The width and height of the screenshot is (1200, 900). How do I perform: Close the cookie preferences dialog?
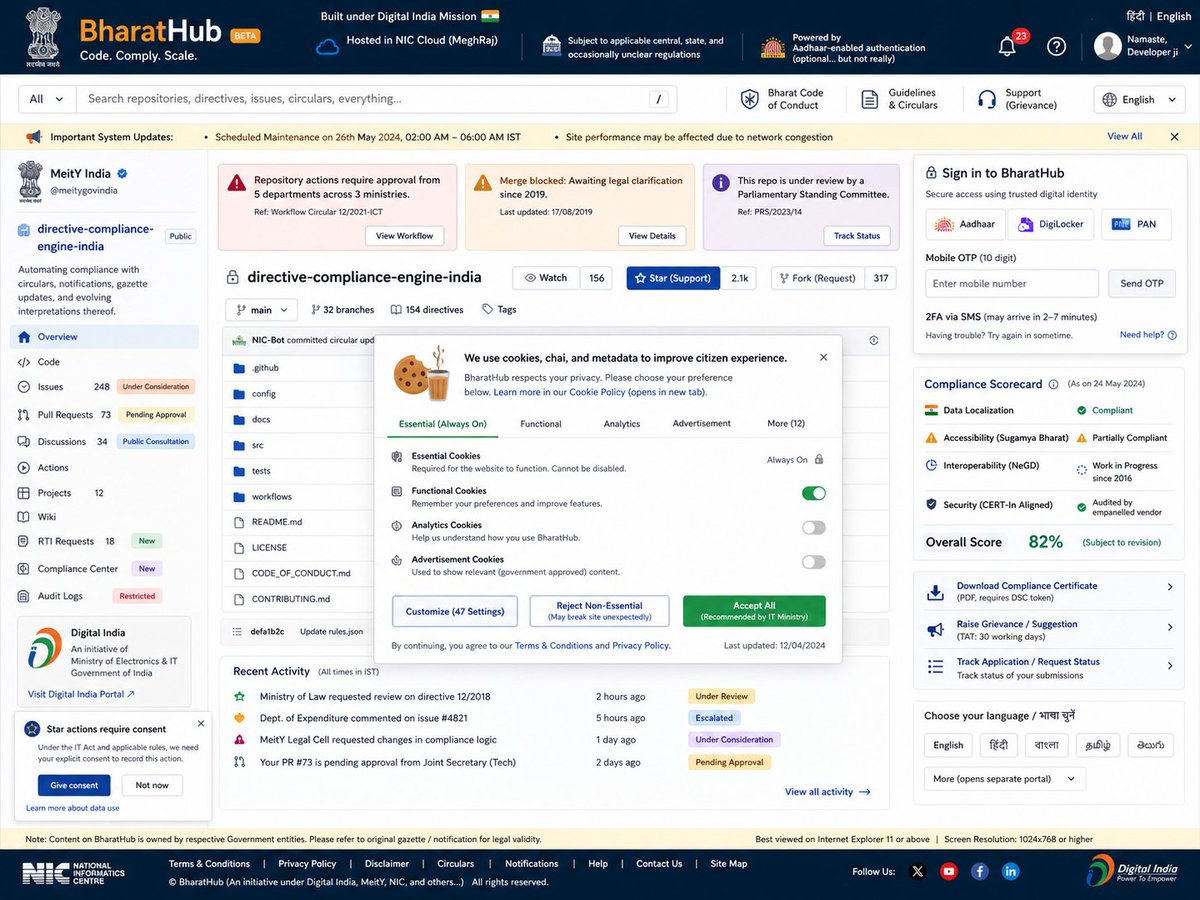824,357
